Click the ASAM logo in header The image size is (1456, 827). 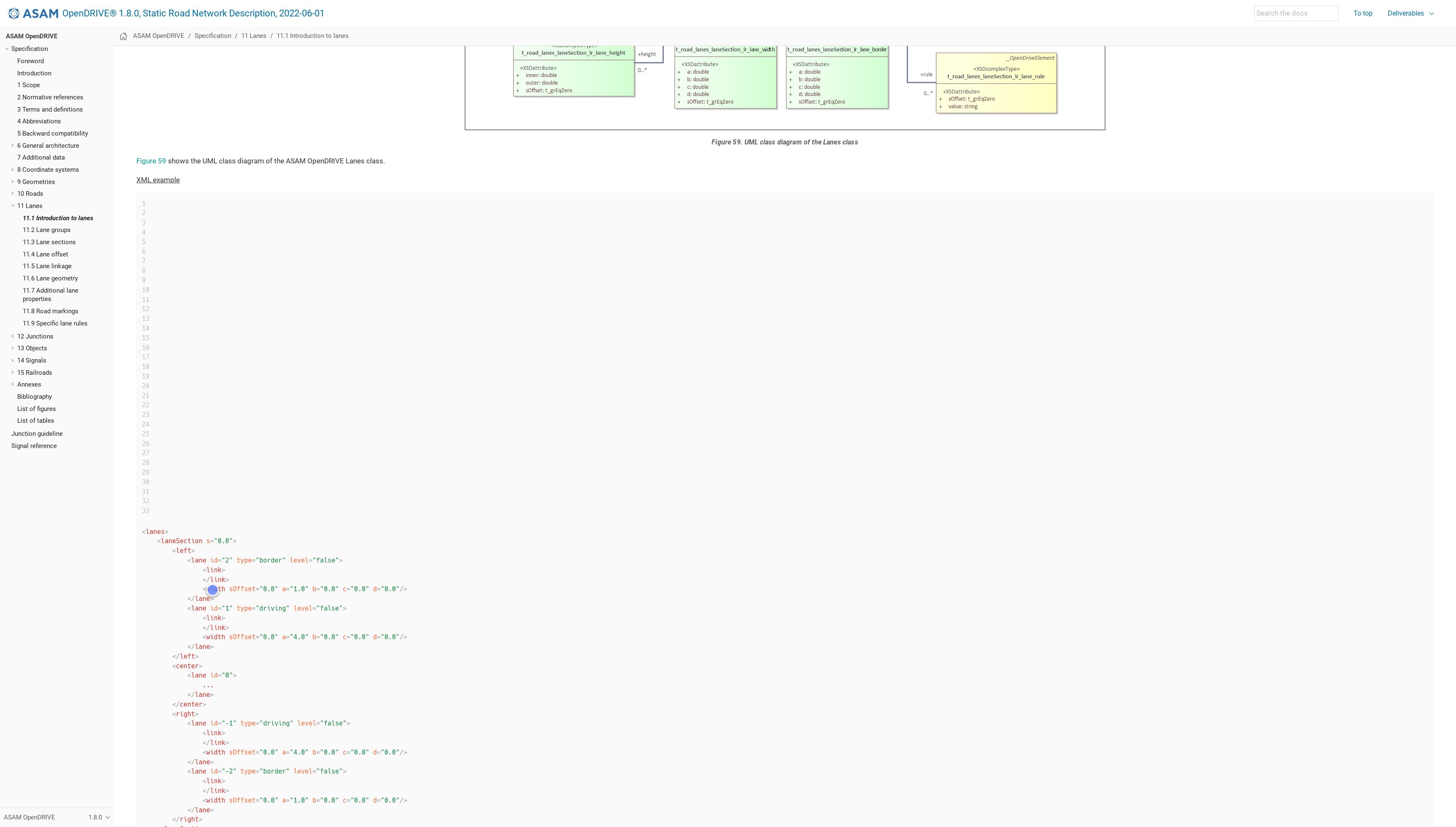[x=33, y=13]
